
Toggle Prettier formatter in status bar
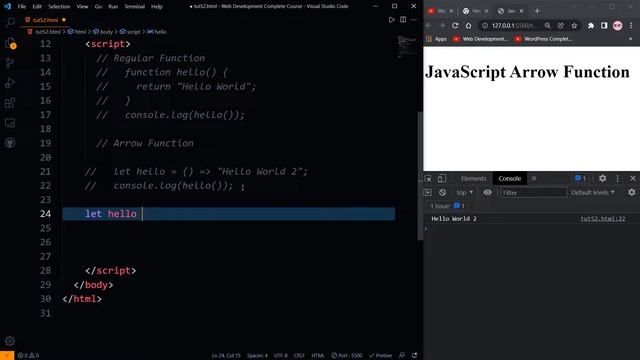point(380,356)
